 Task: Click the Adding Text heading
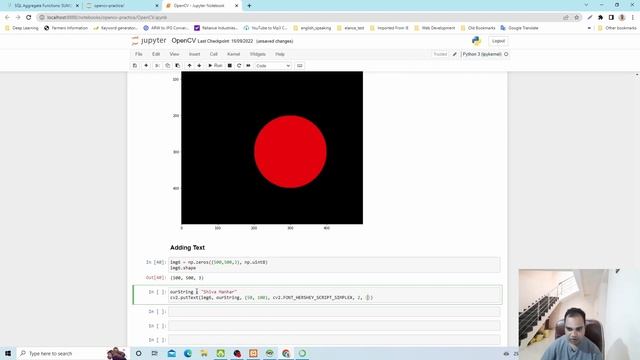(x=187, y=248)
